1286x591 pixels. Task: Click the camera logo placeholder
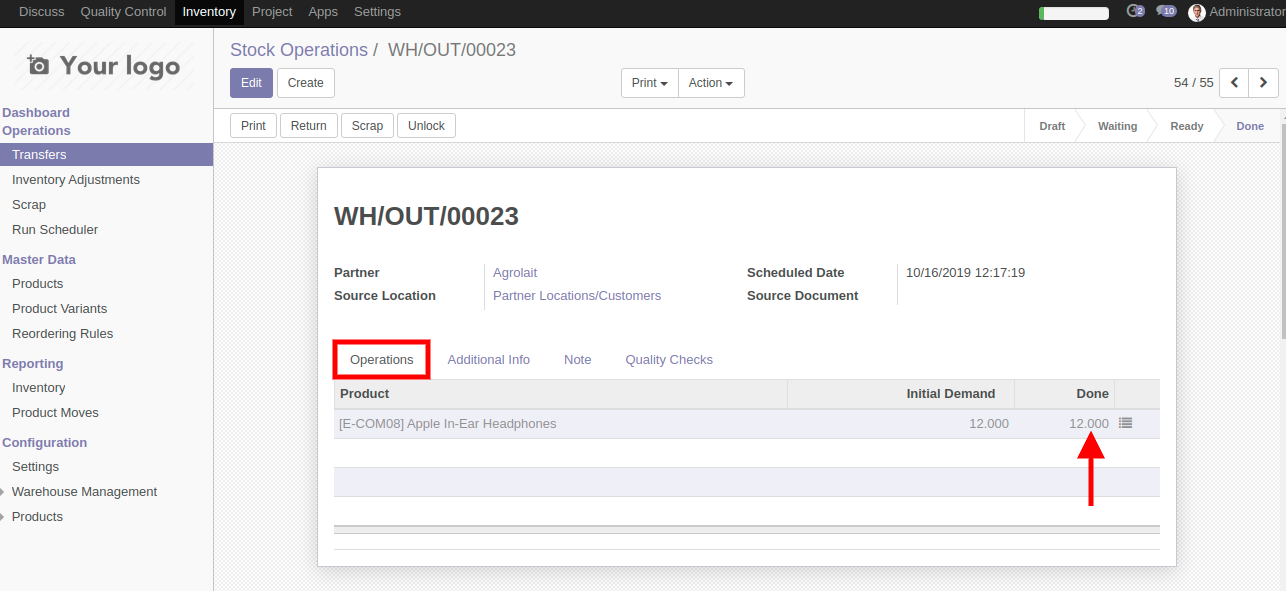click(x=38, y=66)
